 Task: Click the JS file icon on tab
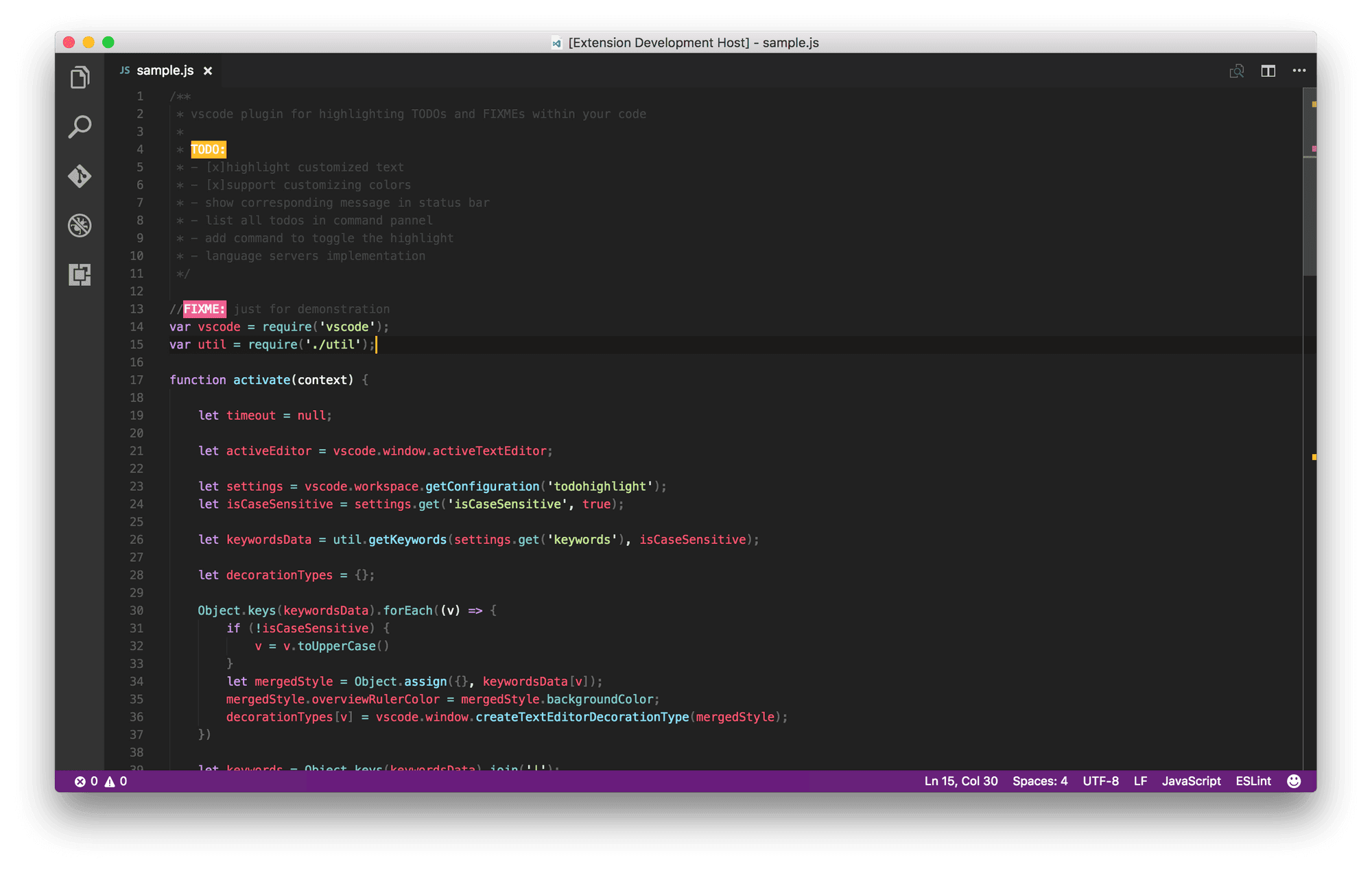click(x=125, y=70)
